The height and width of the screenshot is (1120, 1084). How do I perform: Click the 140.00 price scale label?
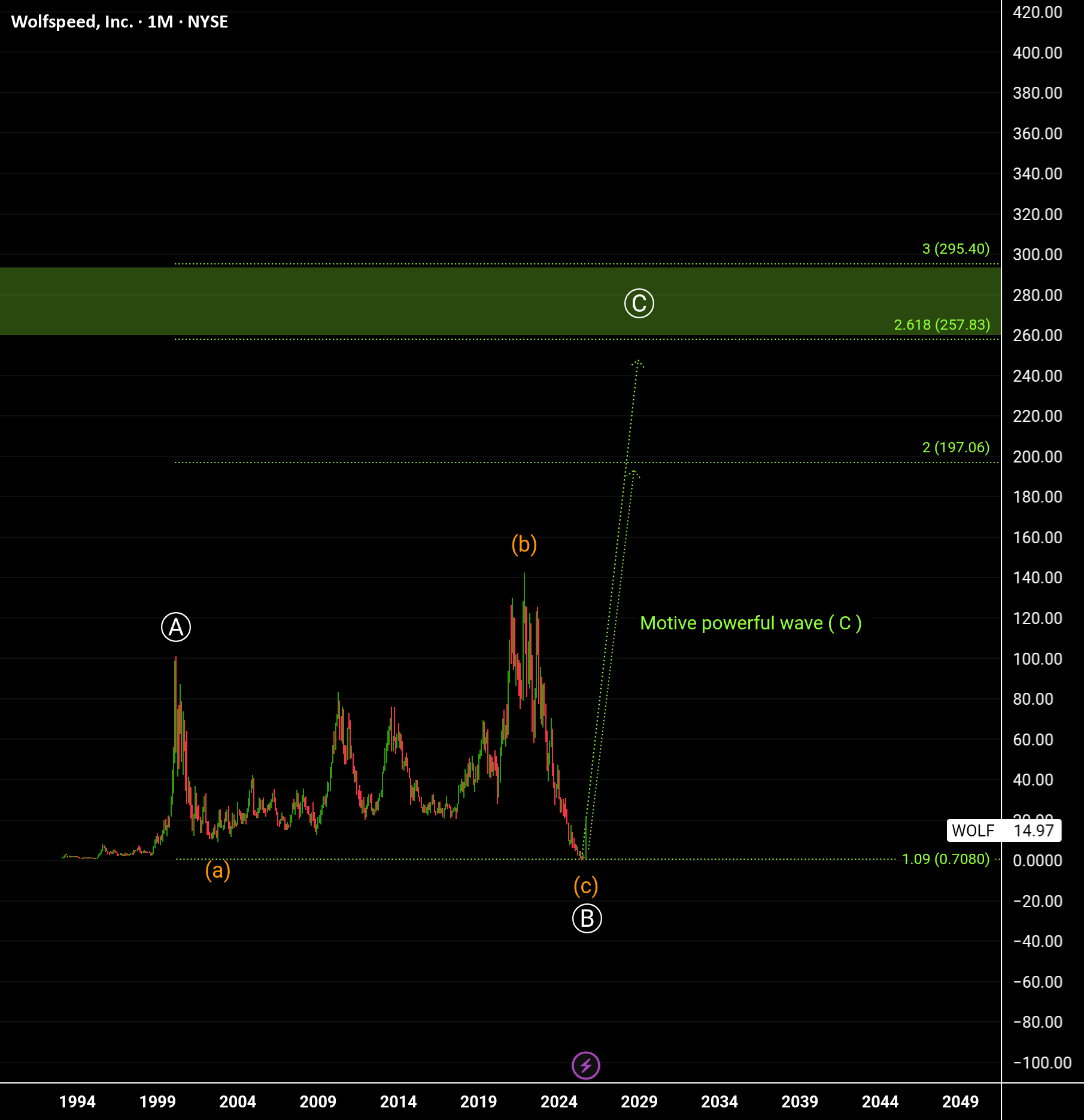point(1037,578)
